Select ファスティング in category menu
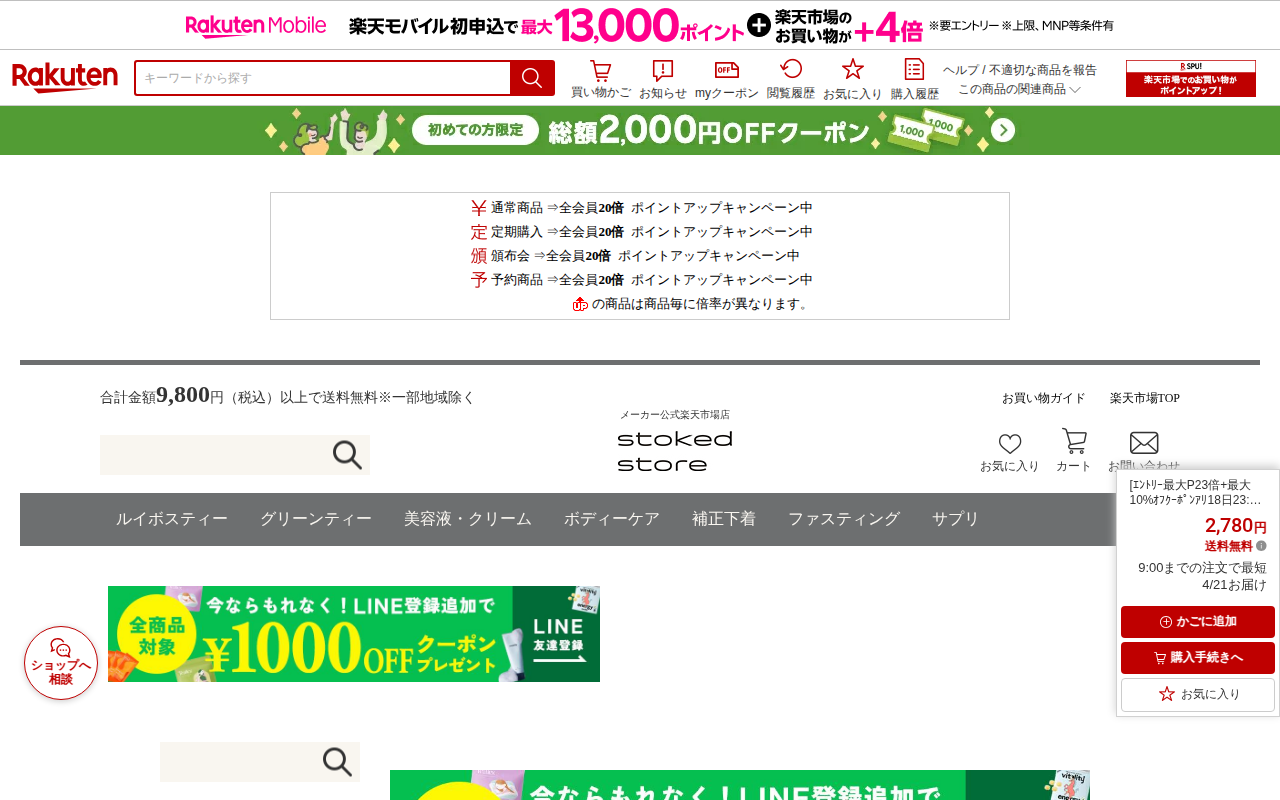 (x=844, y=519)
